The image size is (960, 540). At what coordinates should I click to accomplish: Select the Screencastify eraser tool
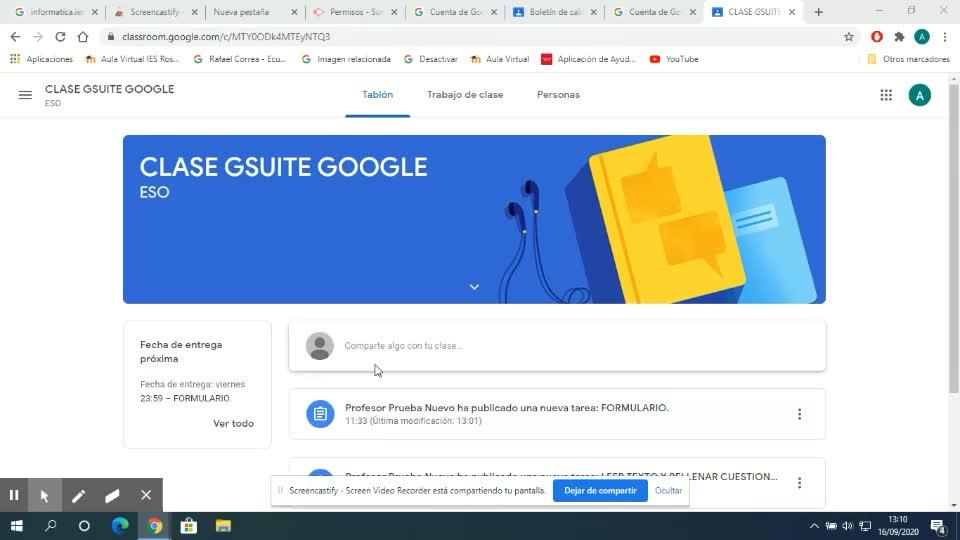click(112, 495)
